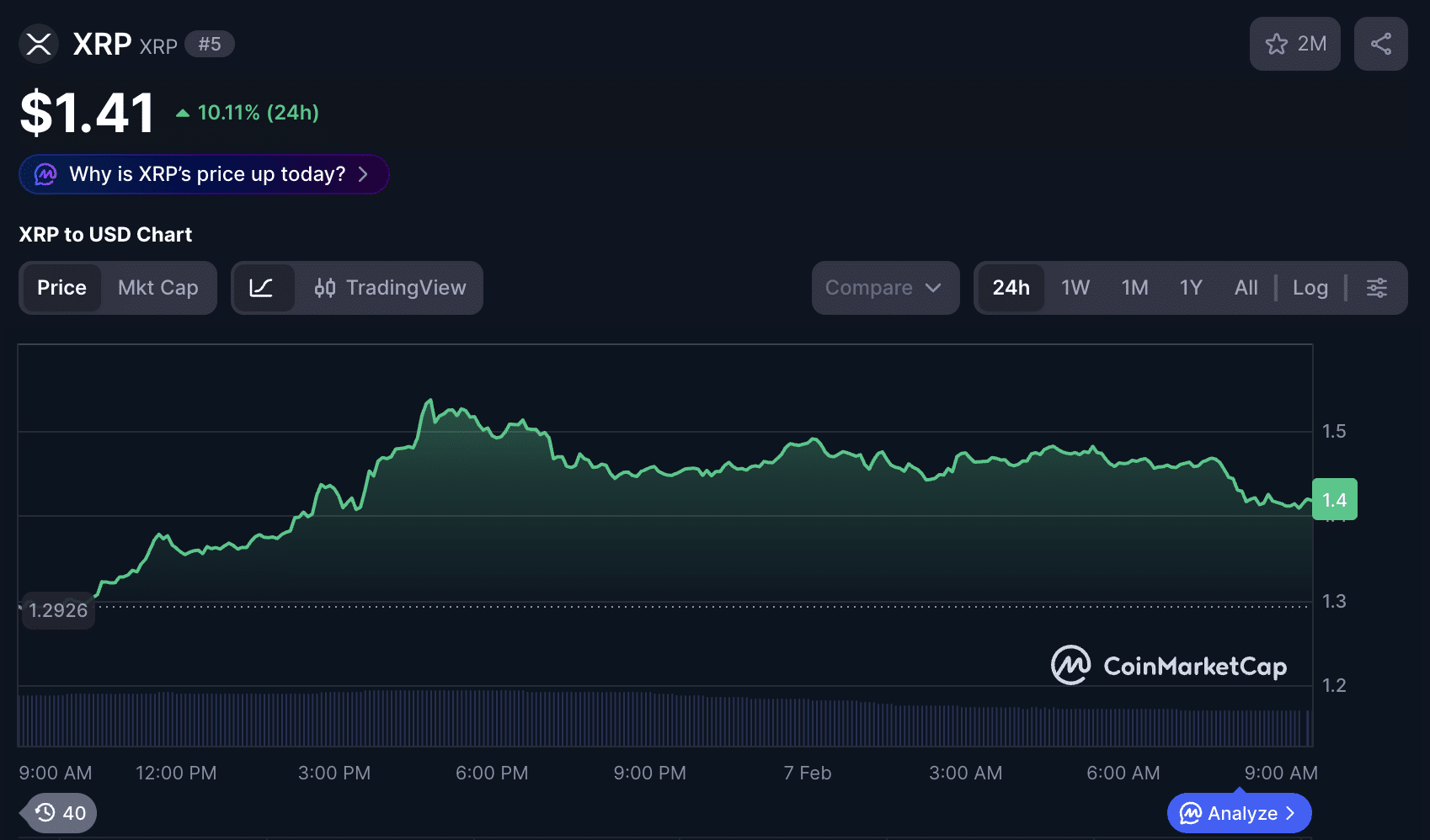Open the Compare dropdown

click(884, 287)
